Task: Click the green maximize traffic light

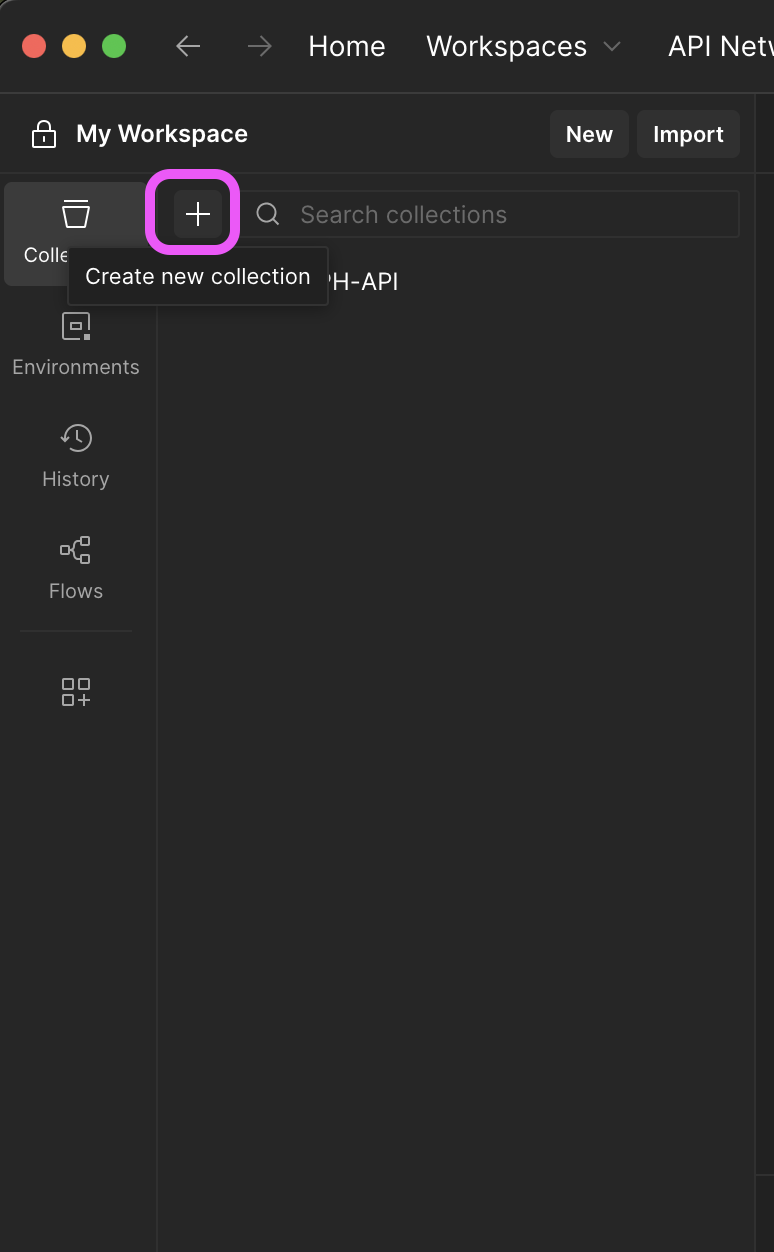Action: [x=114, y=46]
